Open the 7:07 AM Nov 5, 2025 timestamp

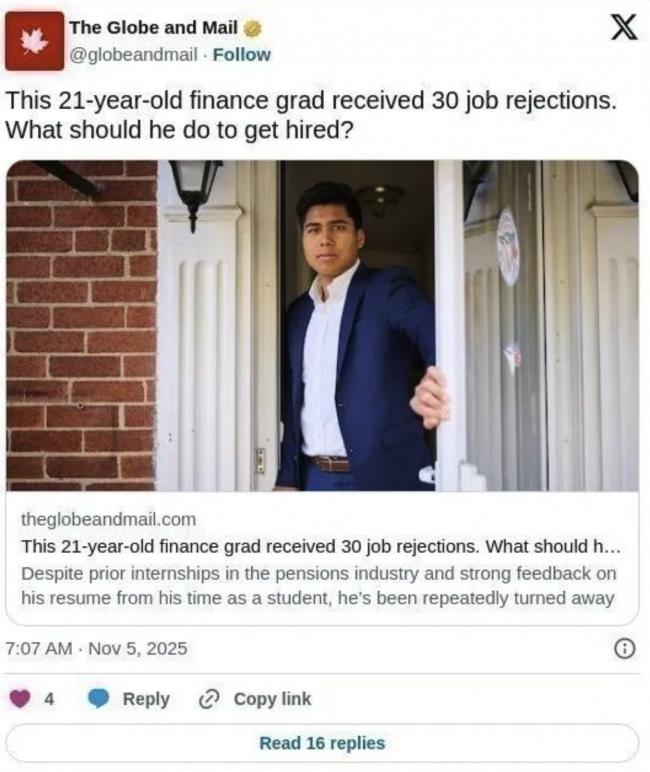(x=96, y=649)
